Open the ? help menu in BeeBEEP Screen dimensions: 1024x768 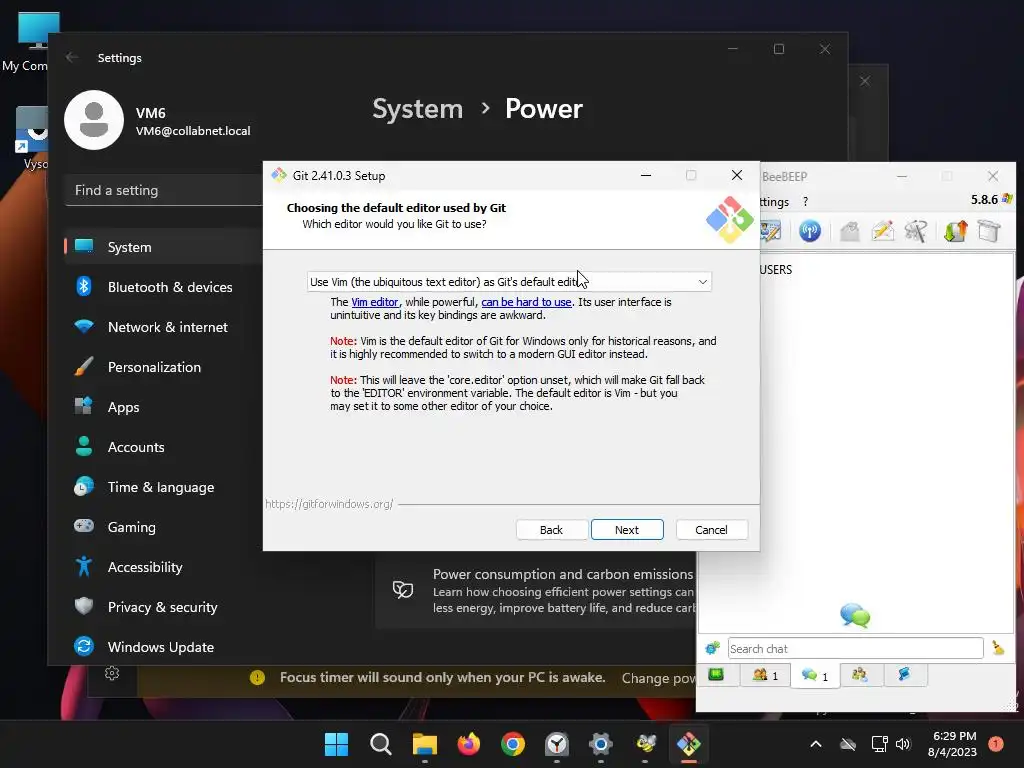(805, 202)
